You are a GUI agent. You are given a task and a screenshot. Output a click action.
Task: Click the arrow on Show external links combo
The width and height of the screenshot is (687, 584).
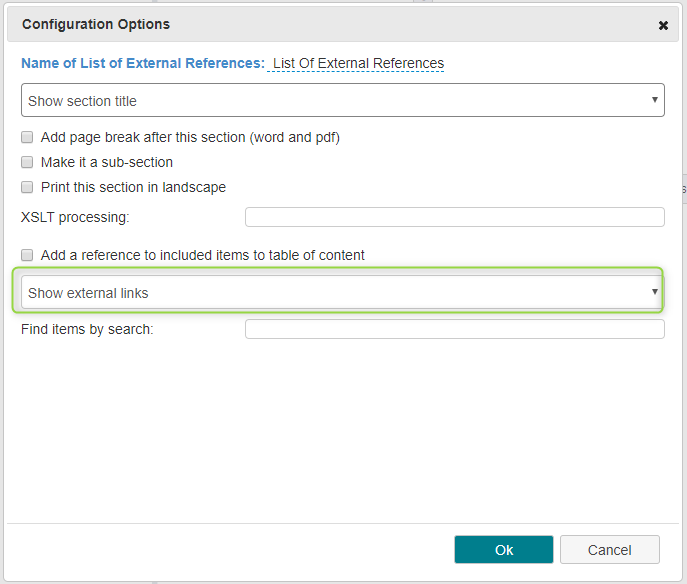(x=655, y=292)
